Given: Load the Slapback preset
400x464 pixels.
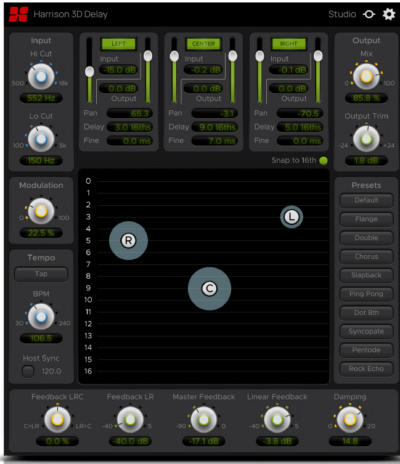Looking at the screenshot, I should coord(366,275).
